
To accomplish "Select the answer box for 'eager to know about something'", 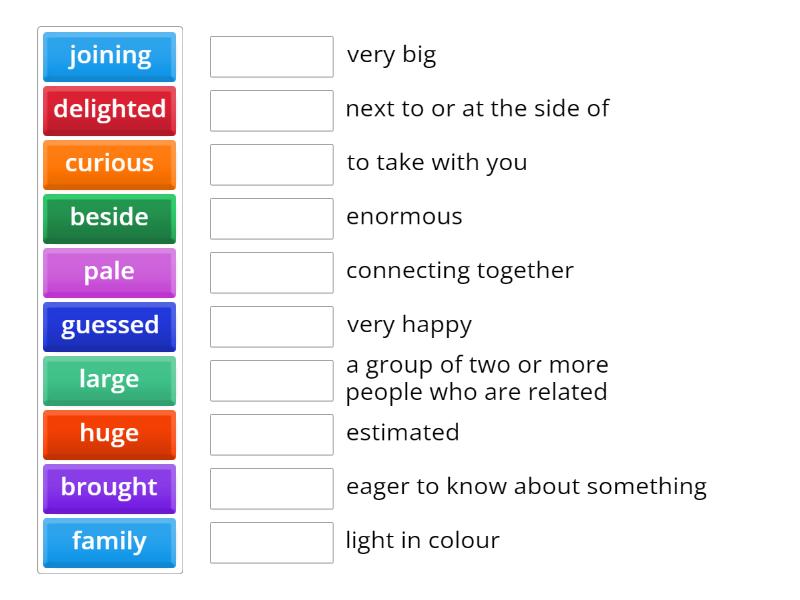I will (x=271, y=488).
